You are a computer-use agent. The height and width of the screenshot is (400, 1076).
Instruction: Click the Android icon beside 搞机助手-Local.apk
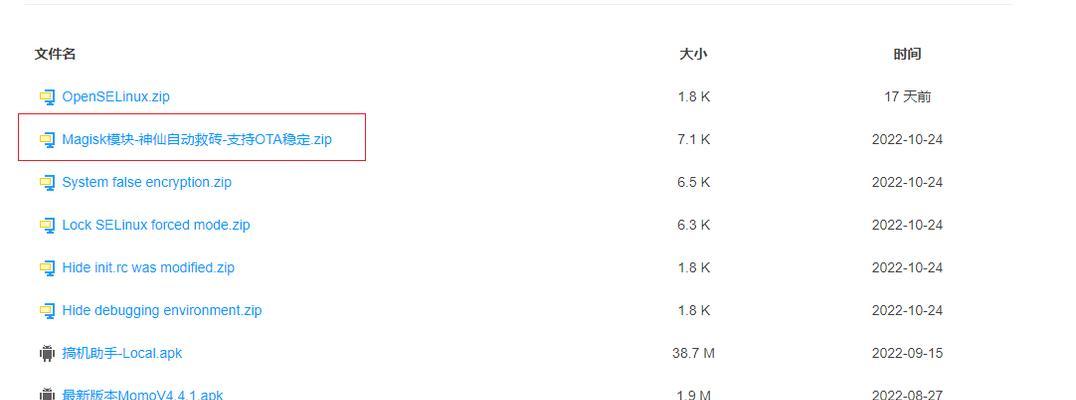[x=47, y=353]
